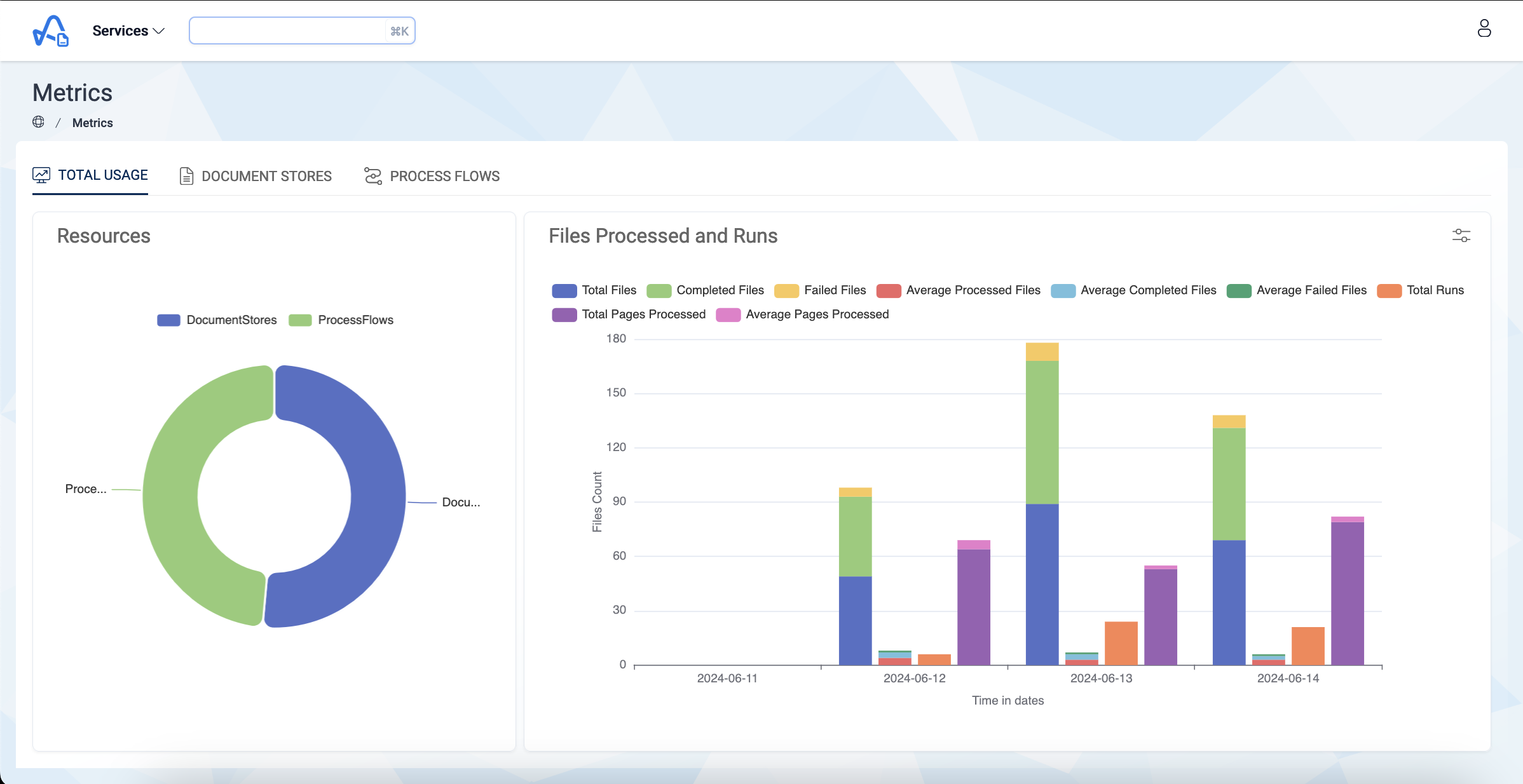Click the 2024-06-12 blue Total Files bar
This screenshot has width=1523, height=784.
pos(855,621)
